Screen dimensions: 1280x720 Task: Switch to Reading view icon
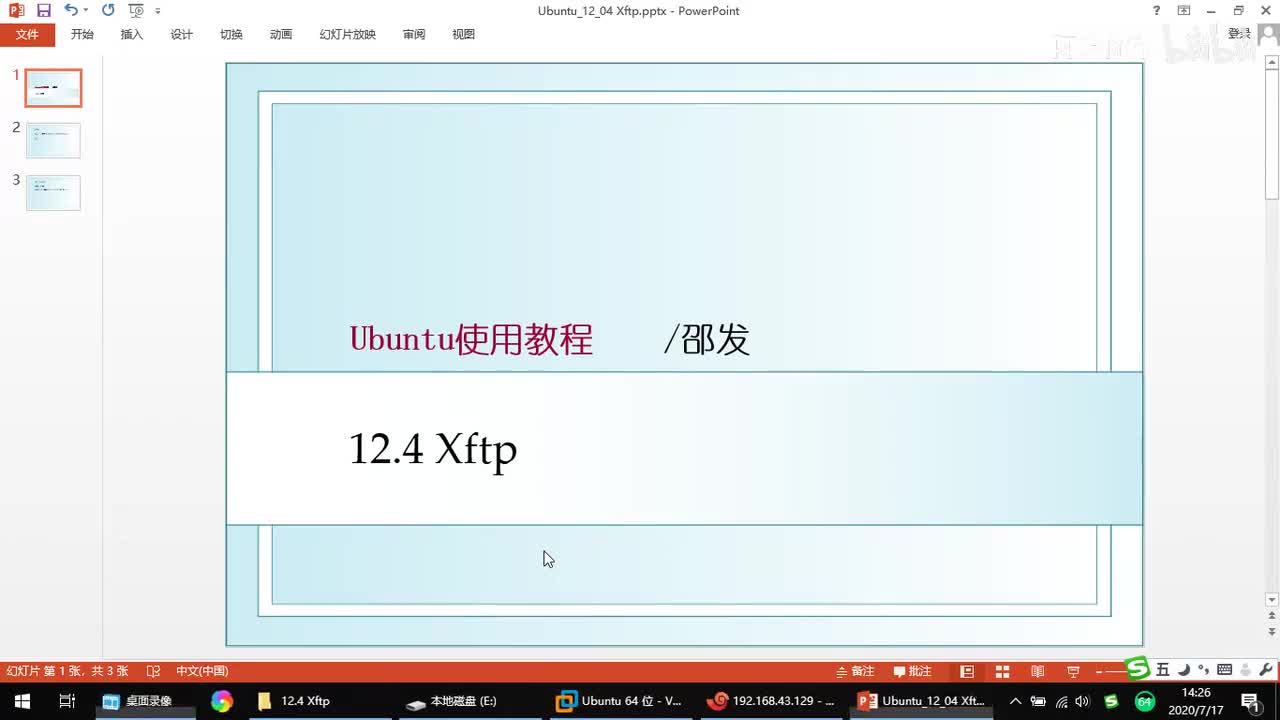pyautogui.click(x=1038, y=671)
